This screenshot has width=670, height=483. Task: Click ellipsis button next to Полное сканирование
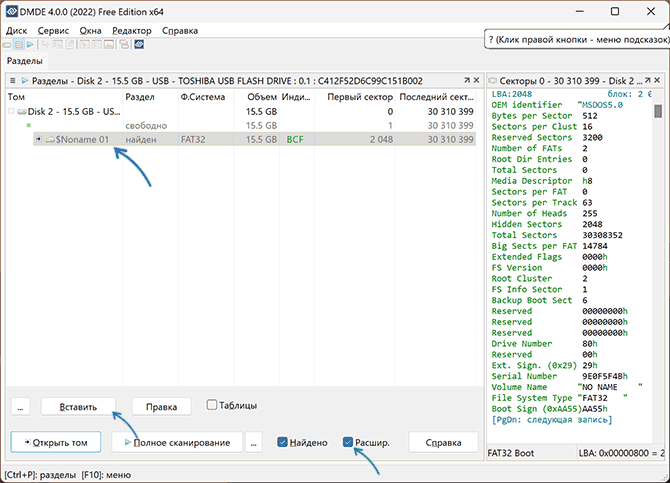[253, 442]
